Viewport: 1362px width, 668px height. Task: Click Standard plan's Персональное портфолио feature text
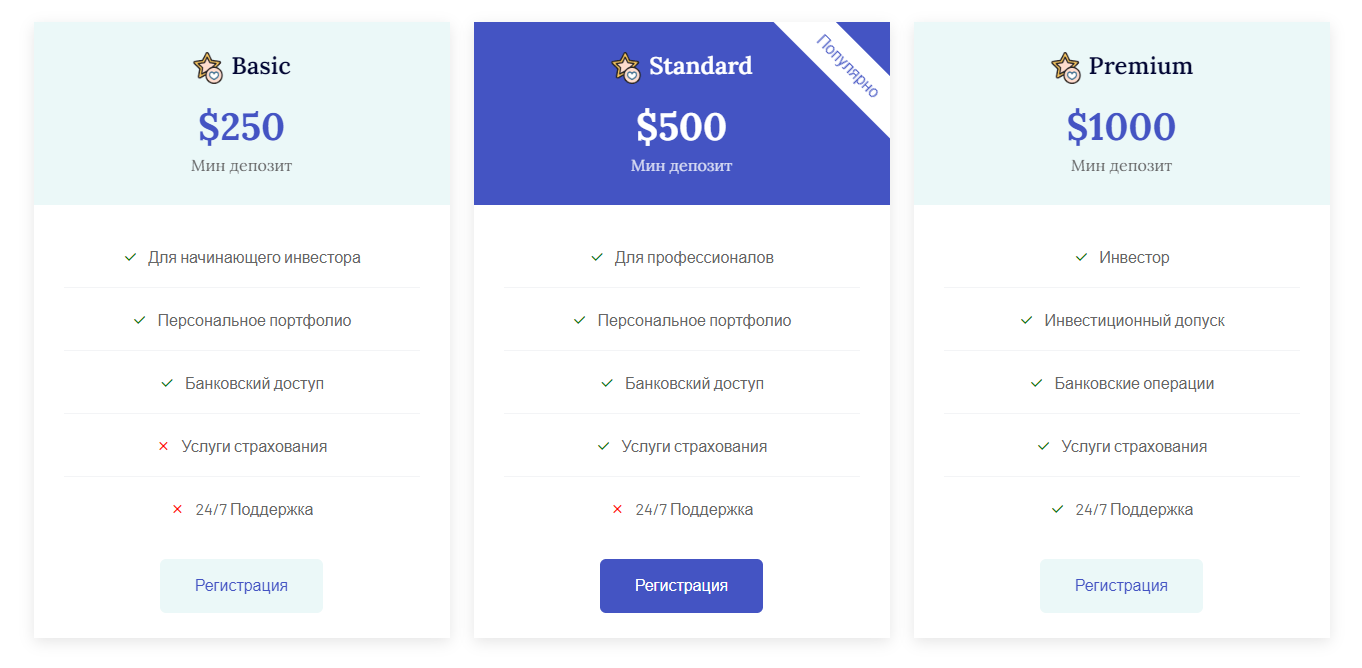coord(694,320)
